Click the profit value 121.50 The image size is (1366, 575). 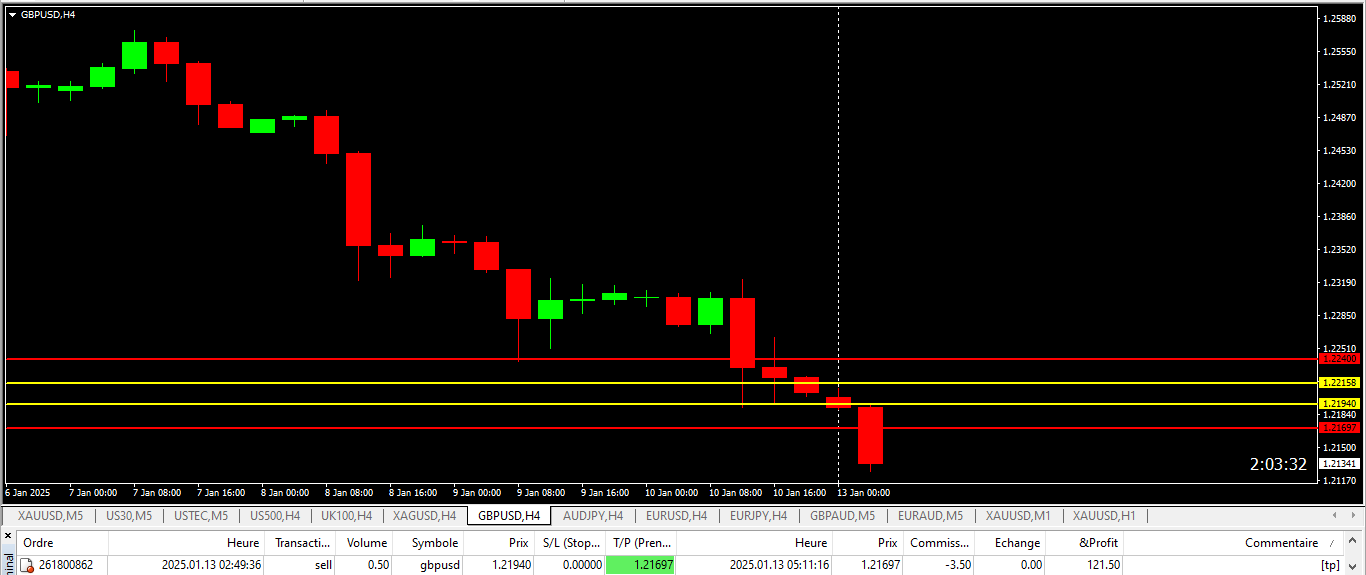point(1103,565)
